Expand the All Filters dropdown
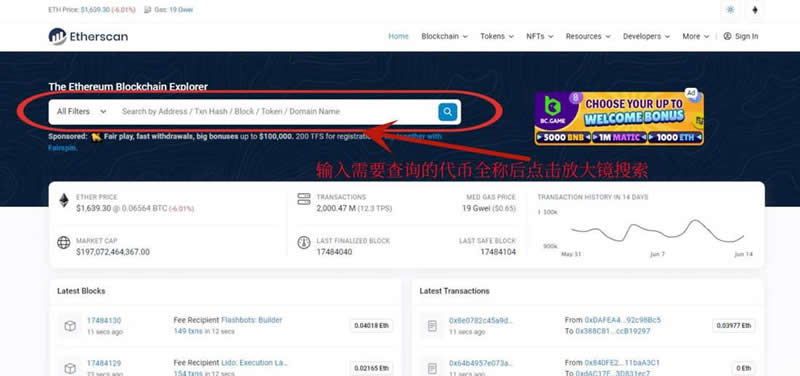 (82, 112)
